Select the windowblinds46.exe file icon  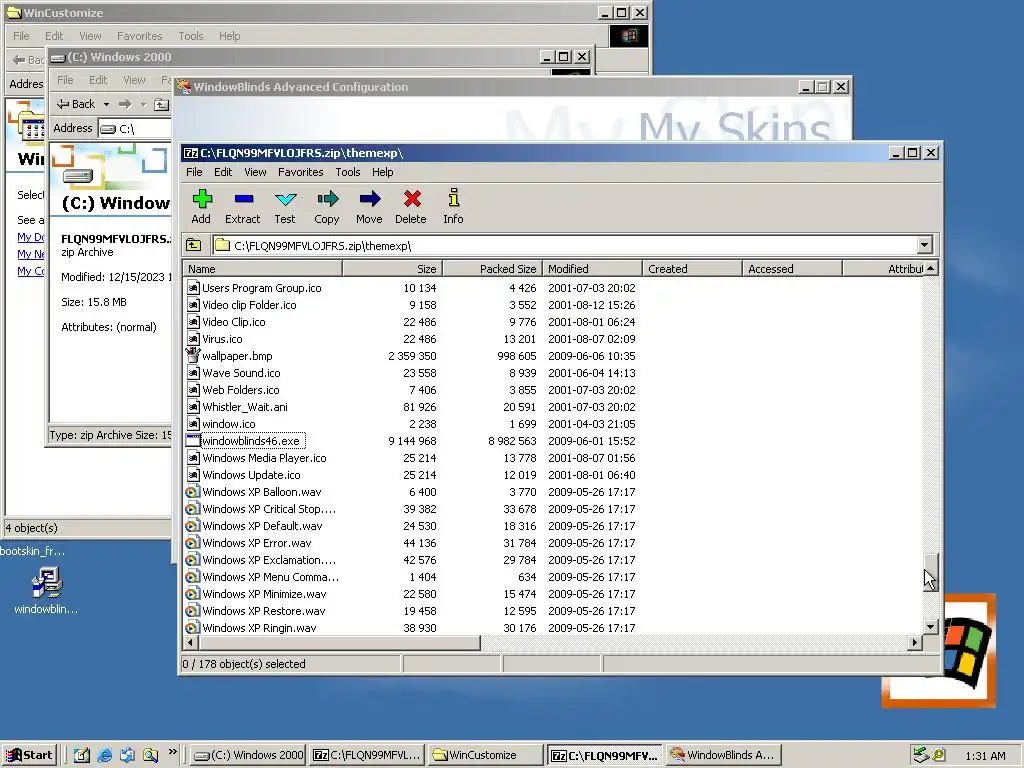193,441
